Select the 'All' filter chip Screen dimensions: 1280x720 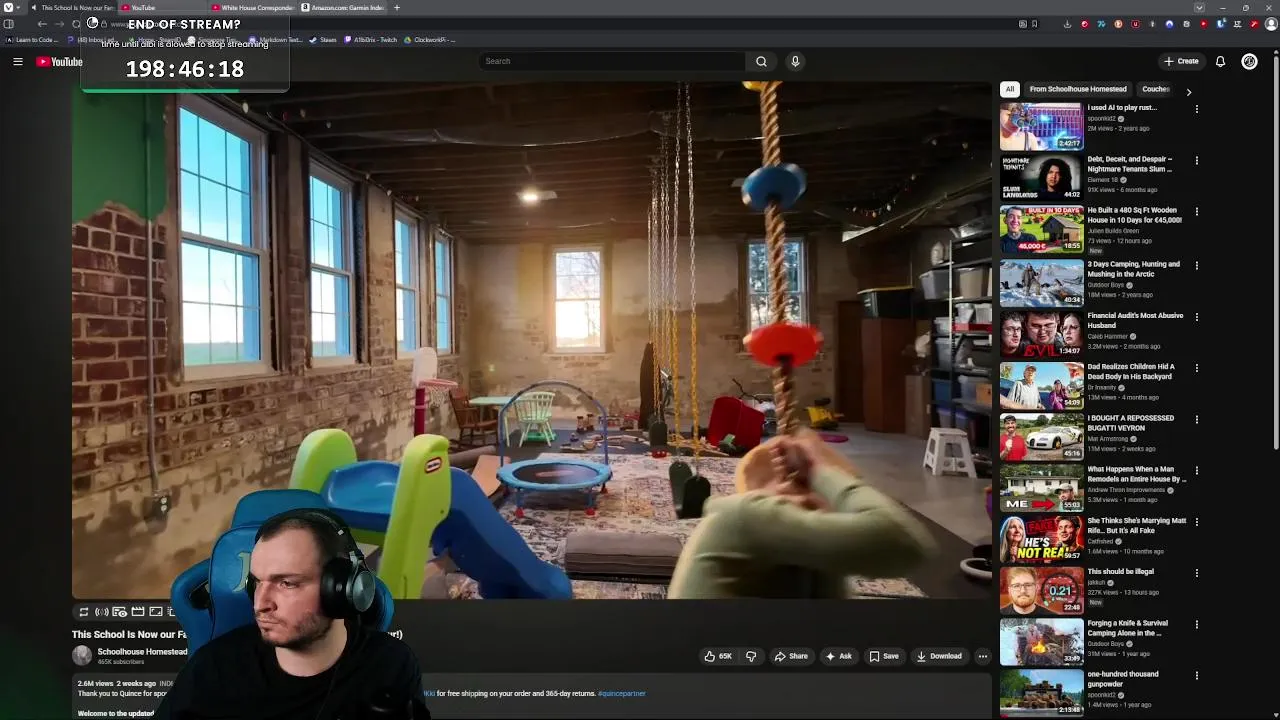(1010, 89)
